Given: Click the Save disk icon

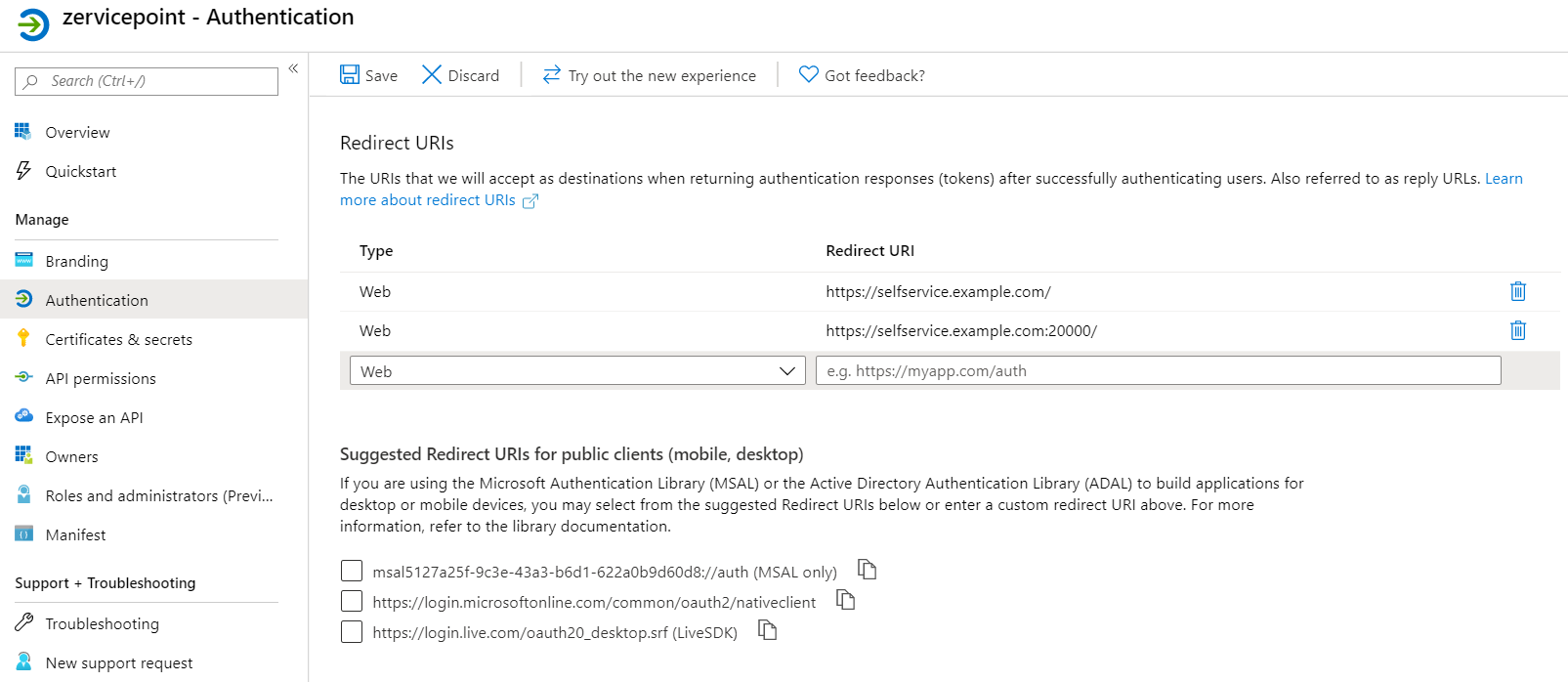Looking at the screenshot, I should click(x=350, y=75).
